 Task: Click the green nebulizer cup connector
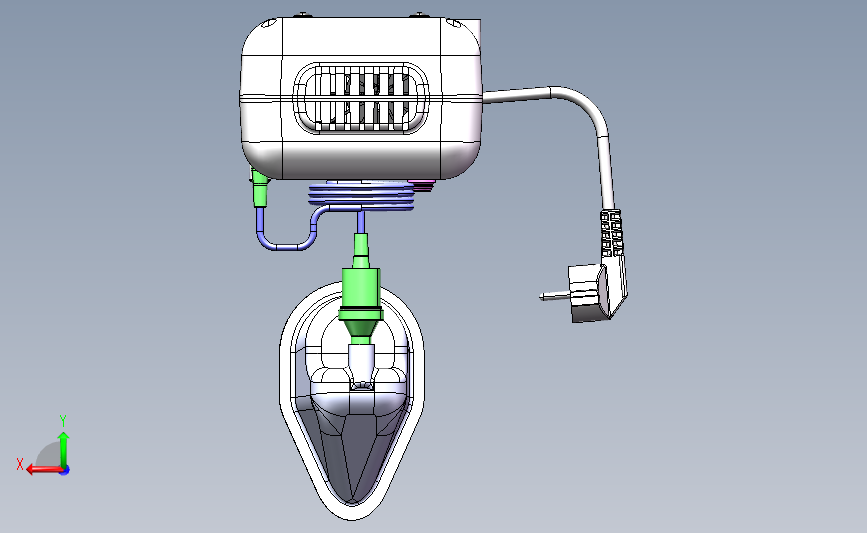pyautogui.click(x=361, y=288)
